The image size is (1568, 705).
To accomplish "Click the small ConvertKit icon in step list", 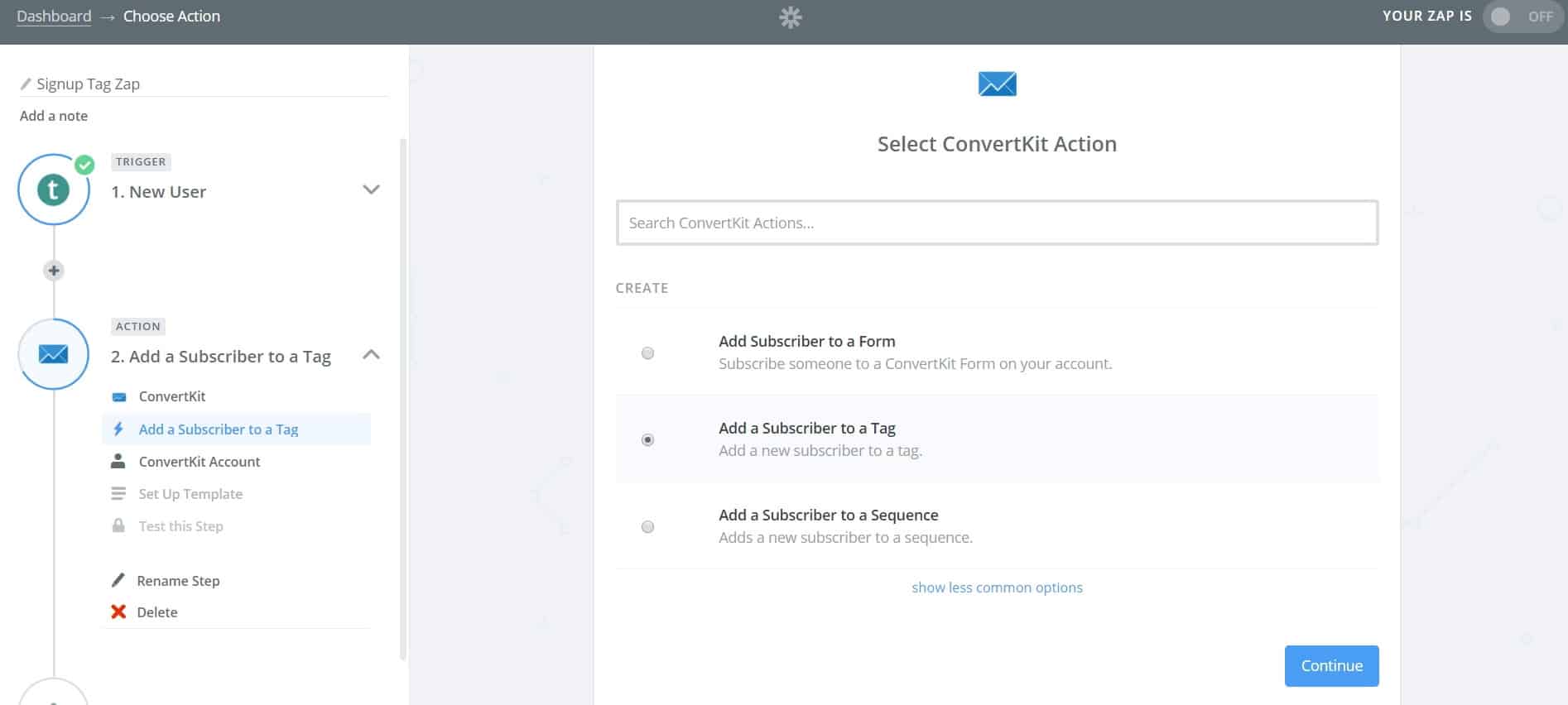I will pos(118,396).
